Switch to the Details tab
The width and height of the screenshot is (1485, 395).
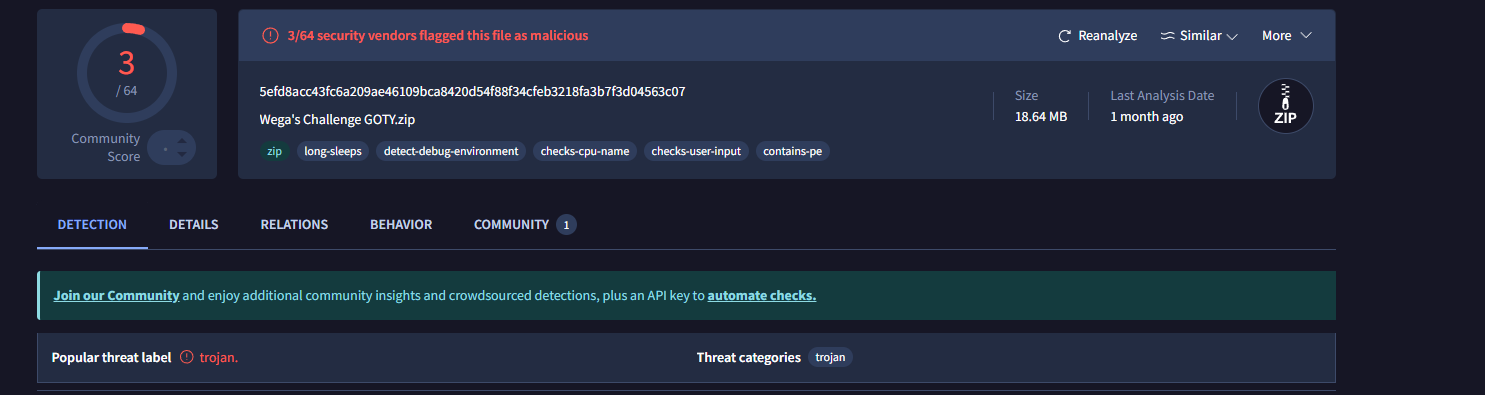coord(194,224)
